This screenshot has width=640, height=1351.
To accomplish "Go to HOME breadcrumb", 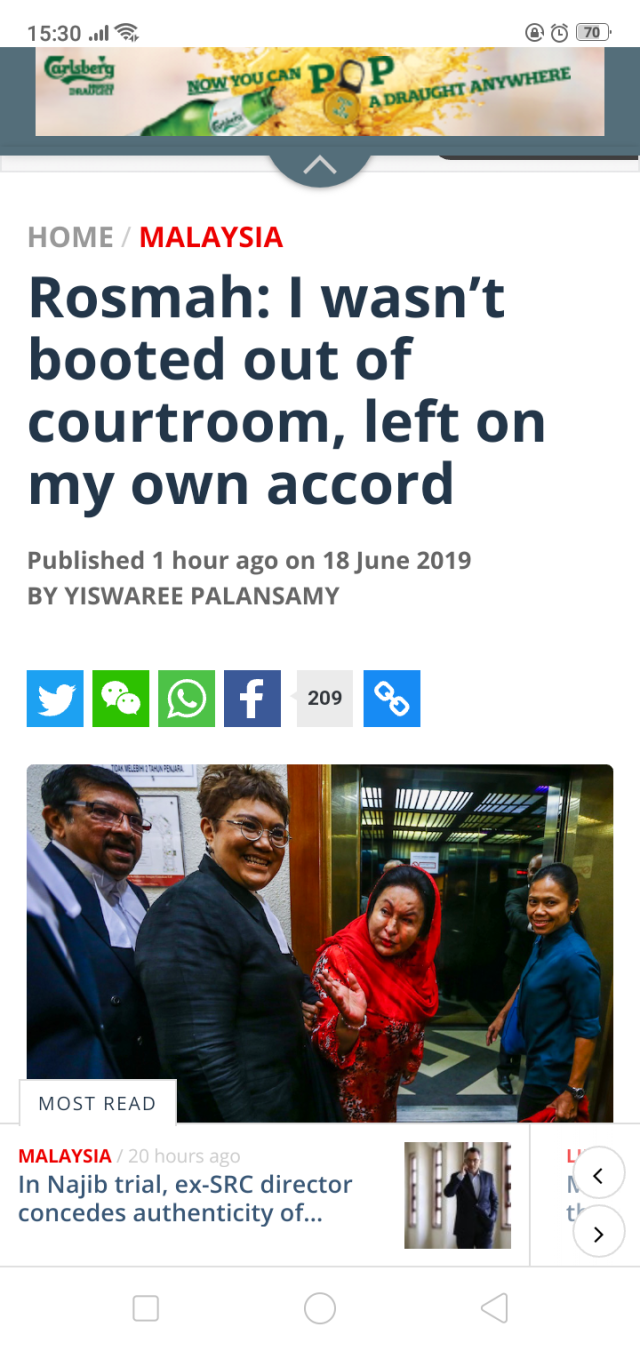I will pos(70,237).
